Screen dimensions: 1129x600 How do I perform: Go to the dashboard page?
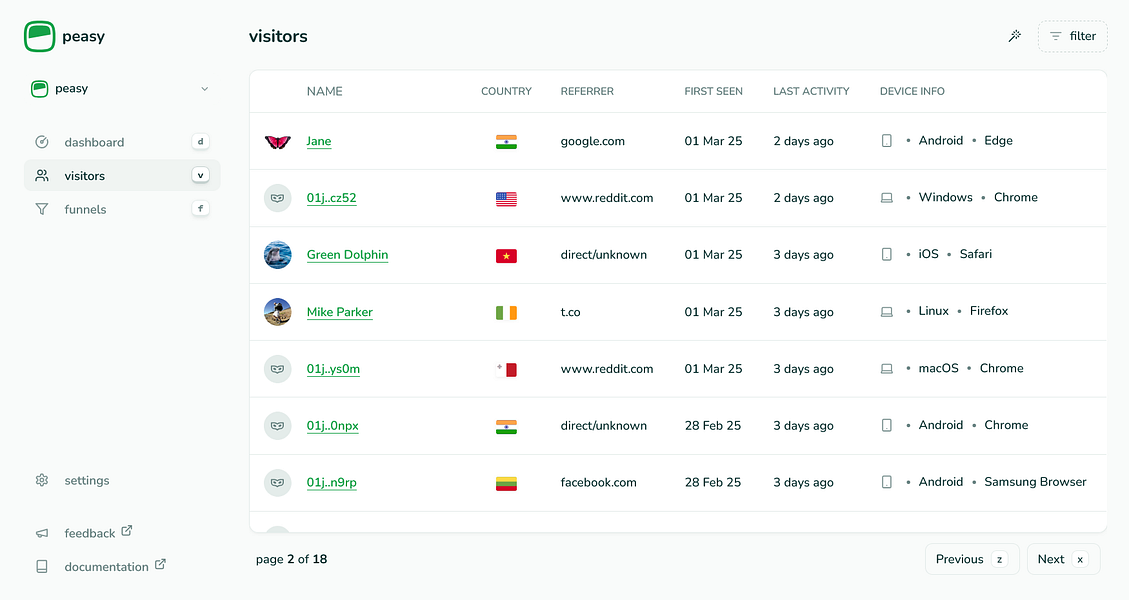point(94,142)
